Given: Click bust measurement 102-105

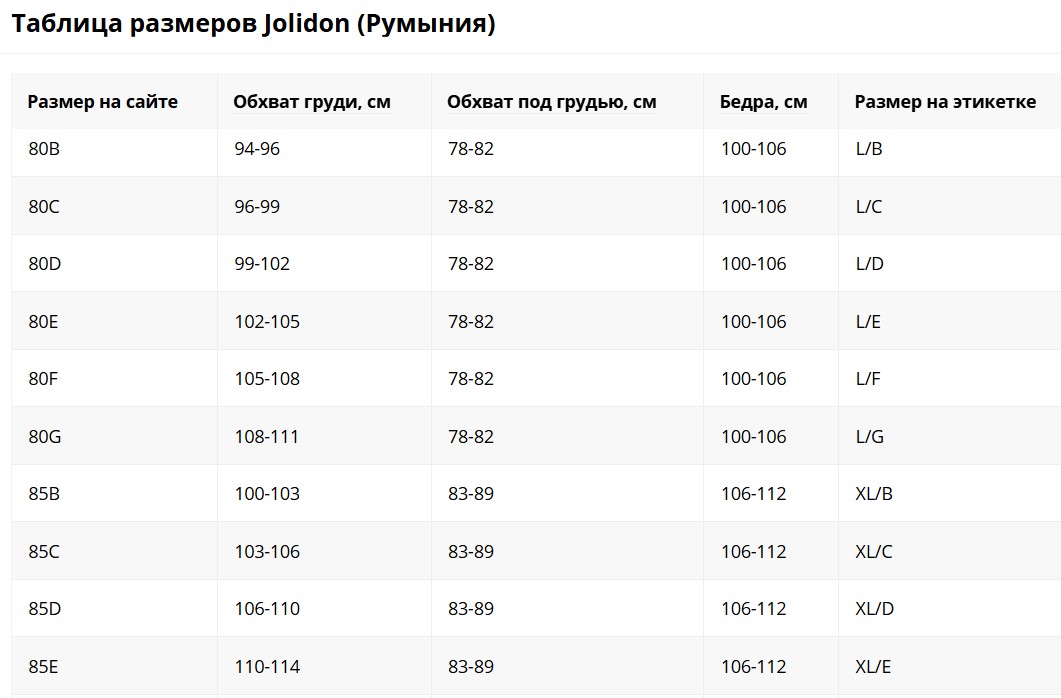Looking at the screenshot, I should click(267, 322).
